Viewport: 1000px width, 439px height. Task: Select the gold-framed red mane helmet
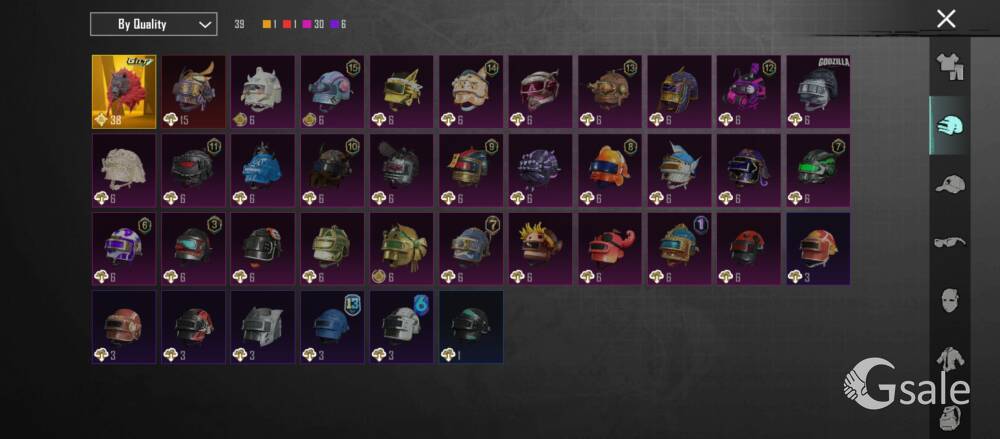click(124, 92)
